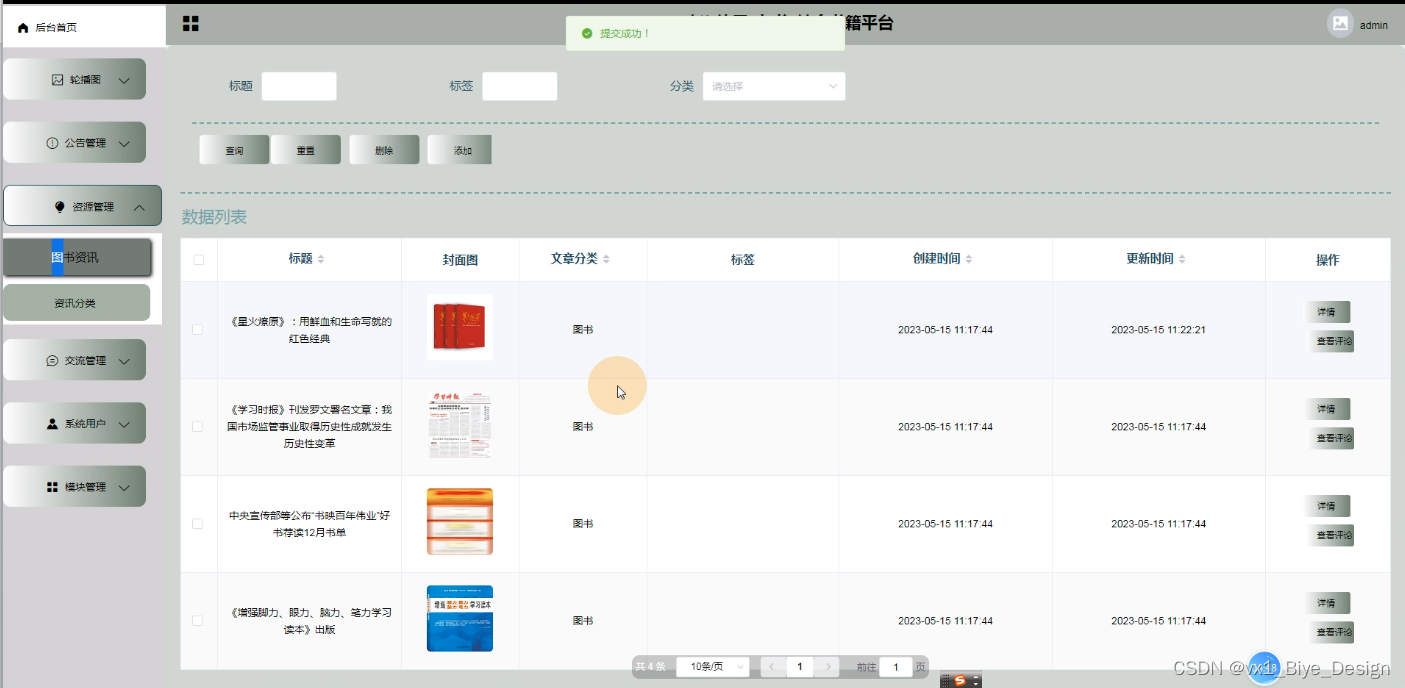1405x688 pixels.
Task: Click the user icon beside 系统用户
Action: [x=52, y=424]
